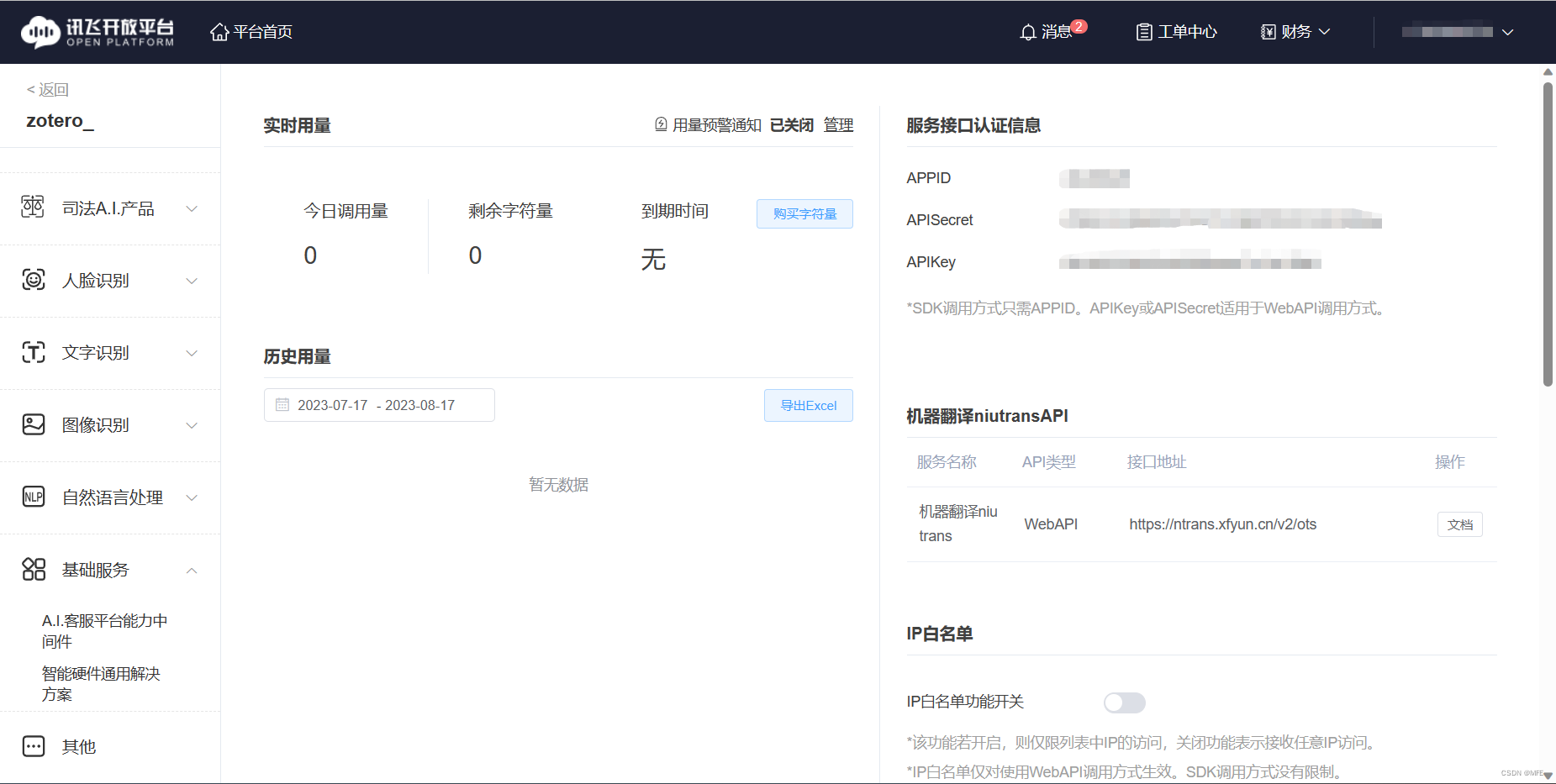Click the 暂无数据 empty history text
Viewport: 1556px width, 784px height.
tap(558, 485)
